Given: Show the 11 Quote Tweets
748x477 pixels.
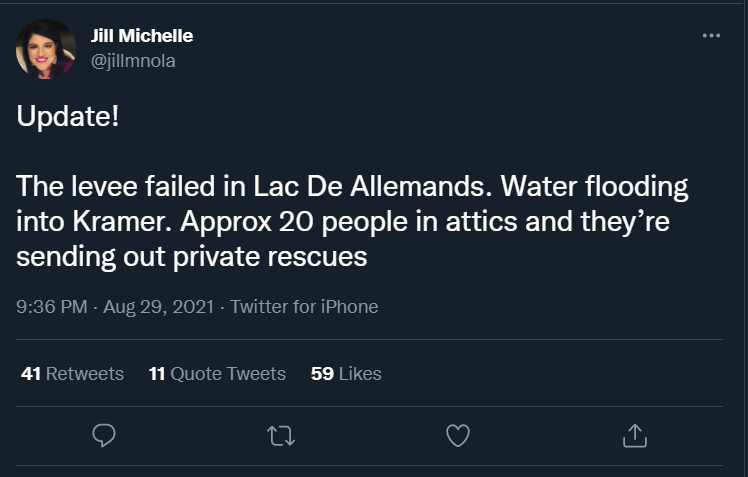Looking at the screenshot, I should point(217,373).
